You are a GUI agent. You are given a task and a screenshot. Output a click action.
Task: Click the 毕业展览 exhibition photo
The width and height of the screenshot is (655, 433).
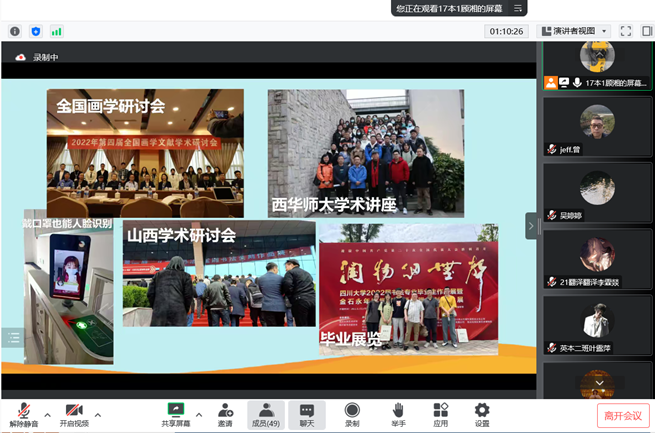pos(409,289)
